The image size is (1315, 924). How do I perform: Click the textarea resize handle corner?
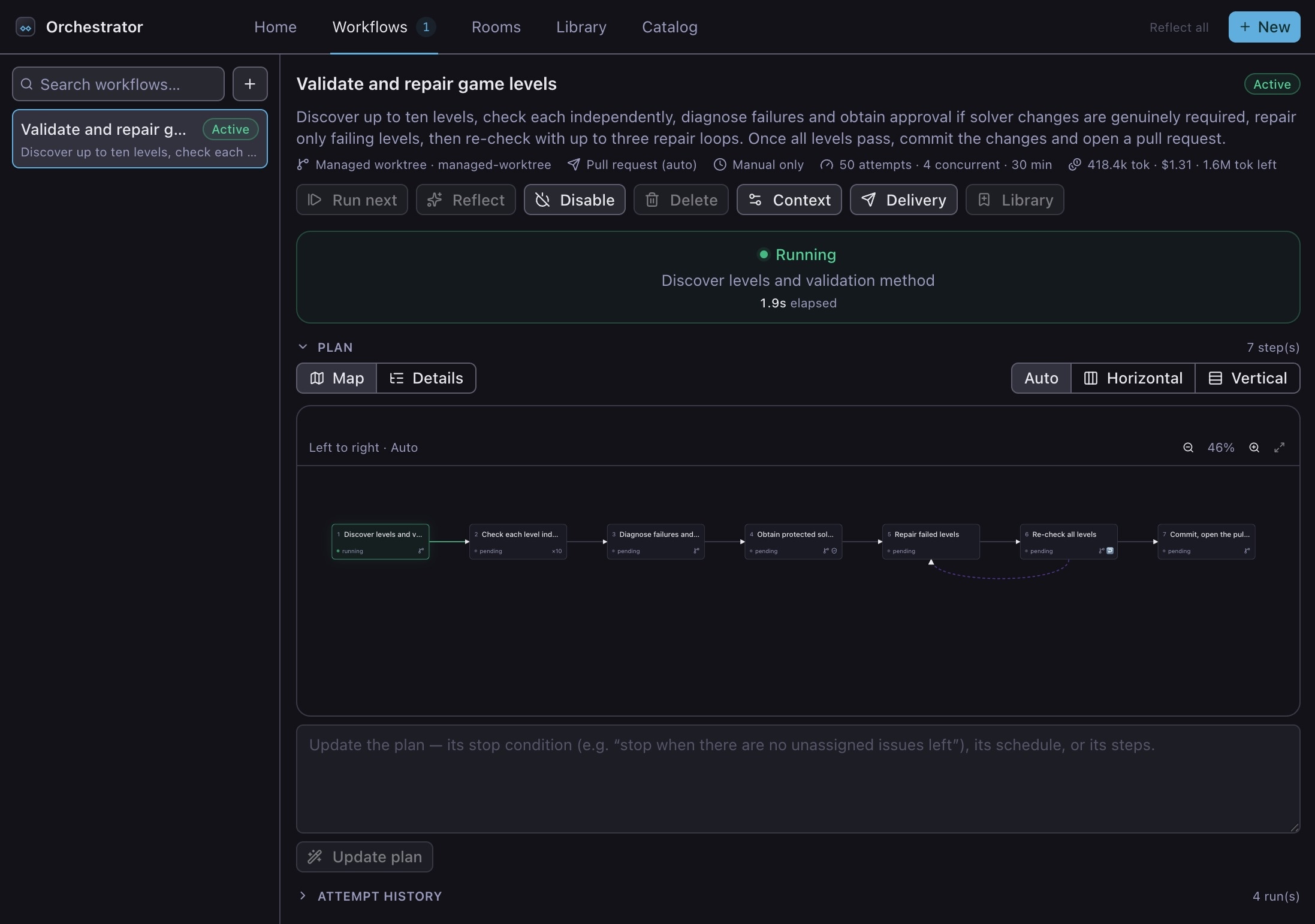1294,828
